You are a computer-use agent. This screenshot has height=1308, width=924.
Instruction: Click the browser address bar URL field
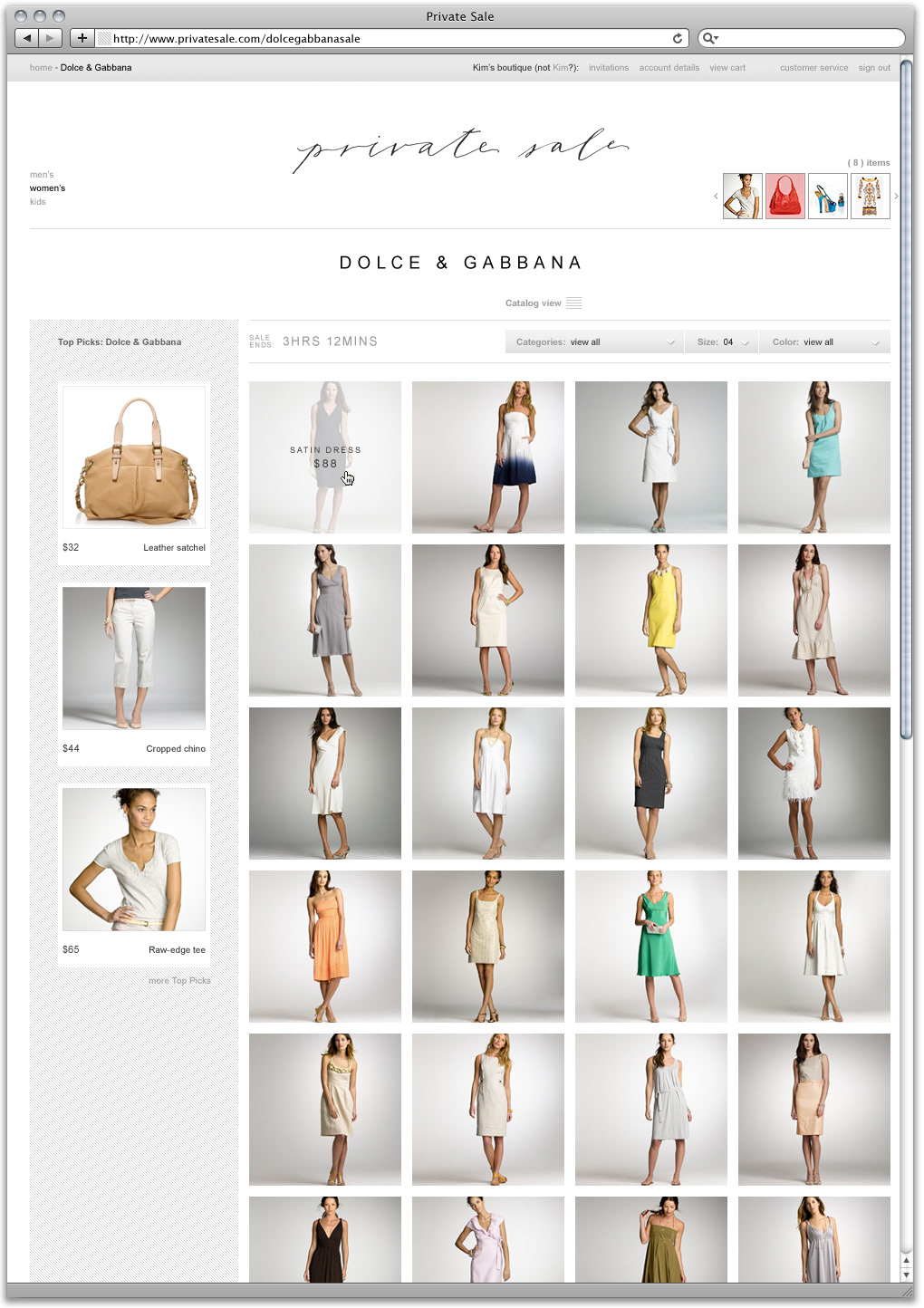click(390, 38)
